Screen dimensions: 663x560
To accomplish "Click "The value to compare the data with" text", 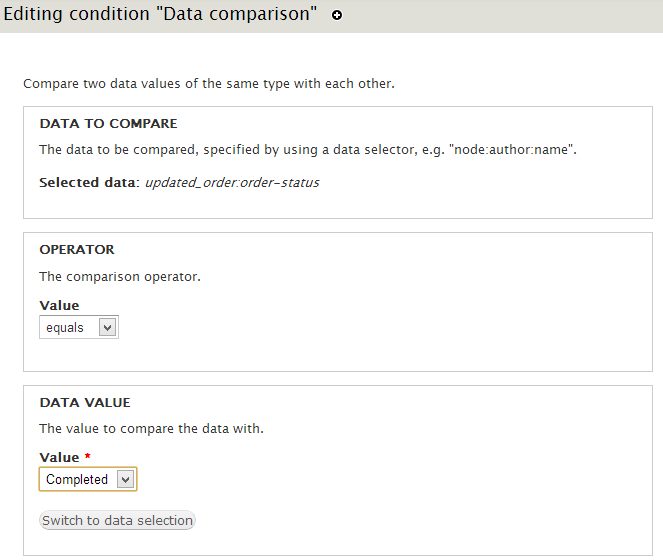I will click(151, 428).
